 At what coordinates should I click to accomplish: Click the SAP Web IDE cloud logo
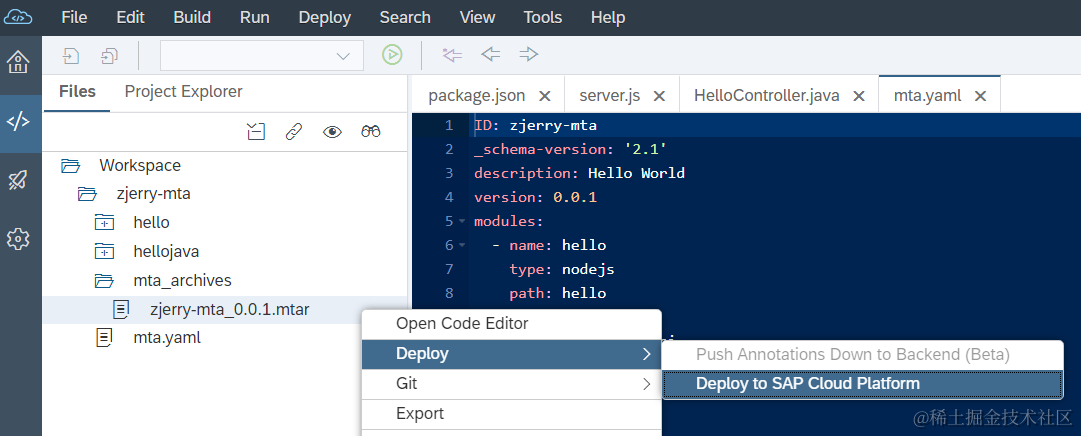tap(18, 17)
